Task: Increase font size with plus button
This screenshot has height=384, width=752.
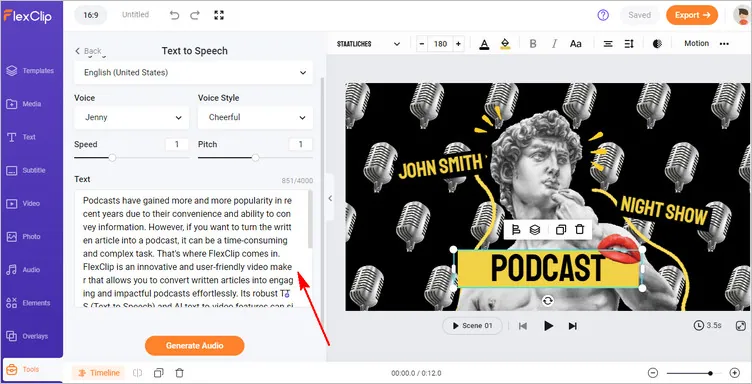Action: pyautogui.click(x=458, y=44)
